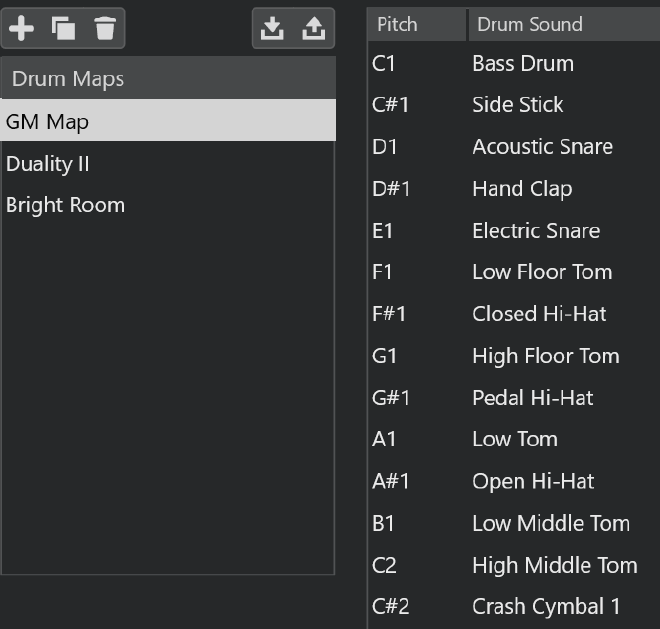Click the Drum Sound column header
Image resolution: width=660 pixels, height=629 pixels.
(x=564, y=24)
